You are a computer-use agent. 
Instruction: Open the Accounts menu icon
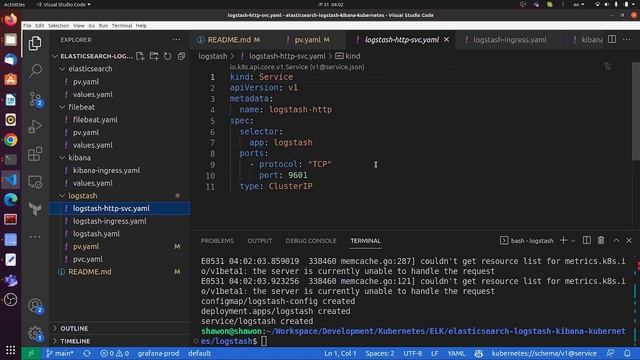pyautogui.click(x=35, y=306)
